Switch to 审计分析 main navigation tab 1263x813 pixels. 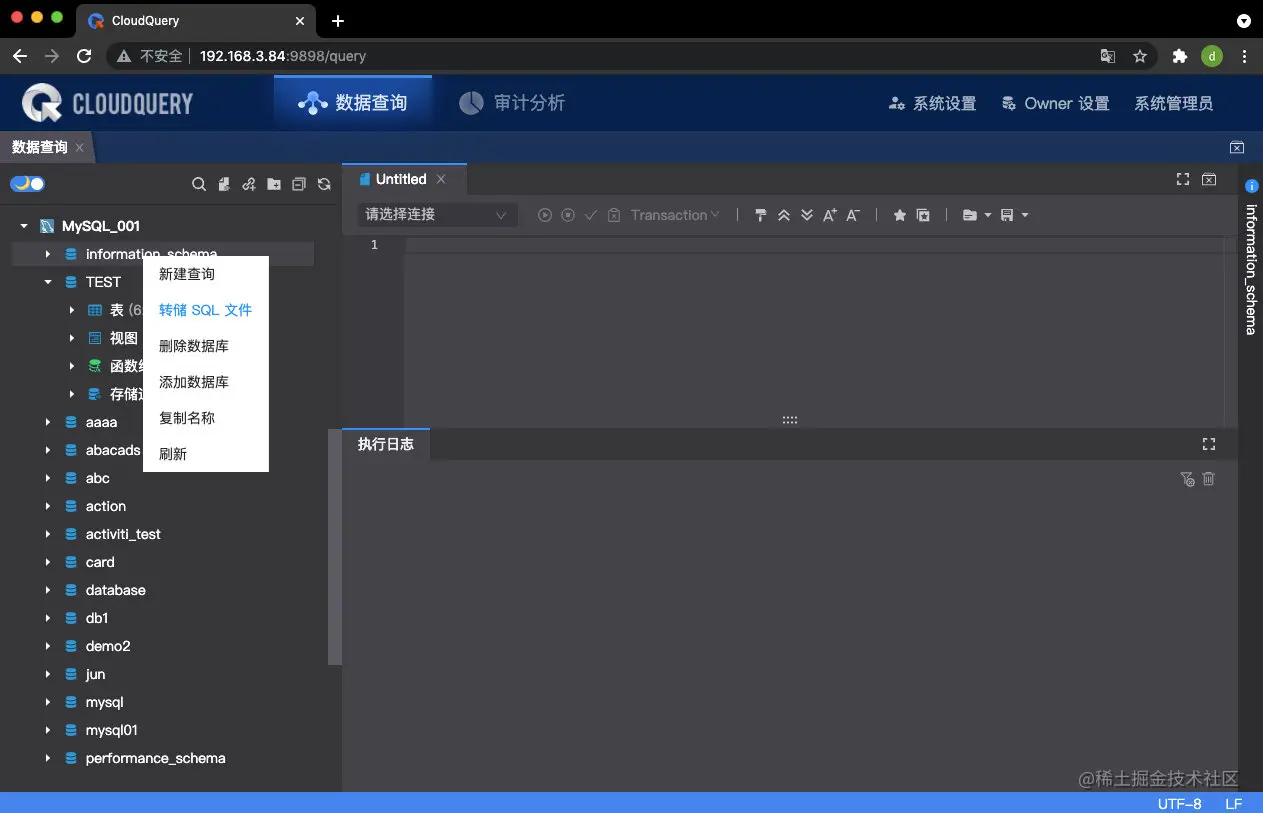(x=512, y=103)
